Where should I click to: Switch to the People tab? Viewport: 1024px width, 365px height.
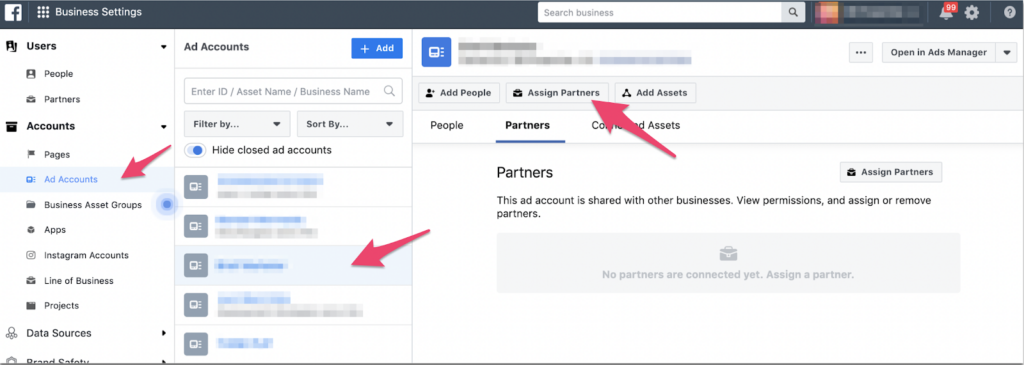click(x=447, y=125)
